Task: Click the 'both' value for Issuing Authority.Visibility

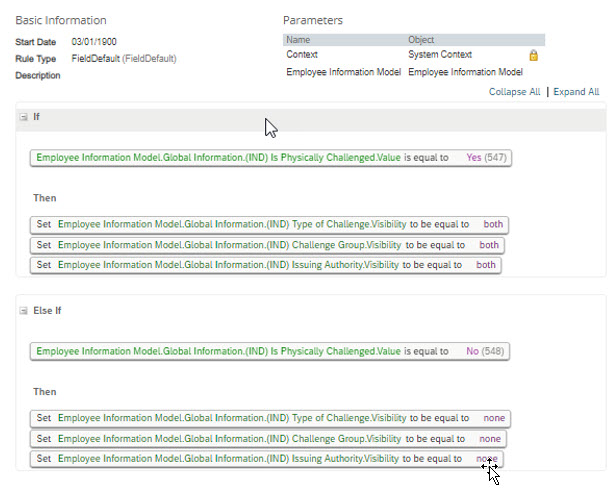Action: click(486, 265)
